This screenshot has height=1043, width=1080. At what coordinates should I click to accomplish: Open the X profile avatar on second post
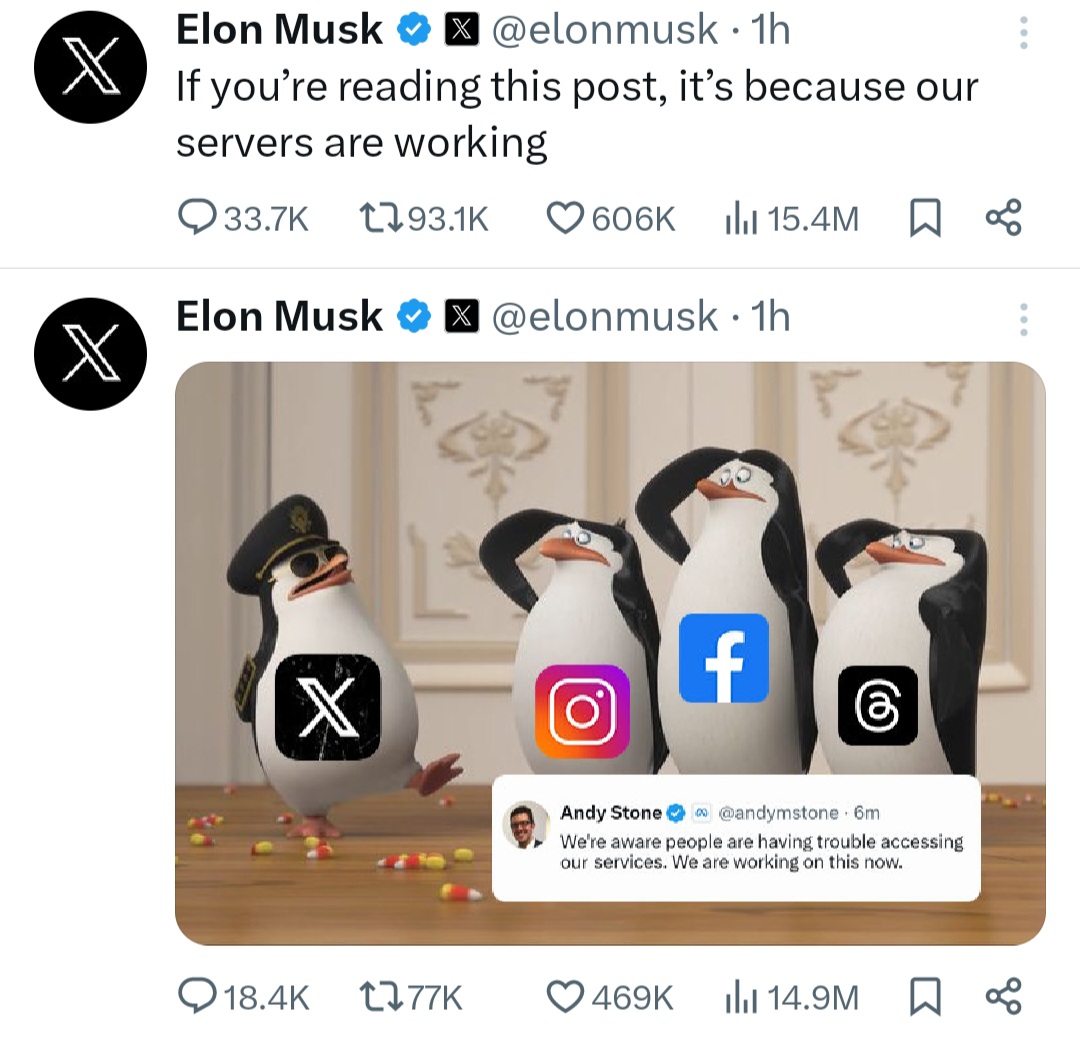(x=90, y=353)
